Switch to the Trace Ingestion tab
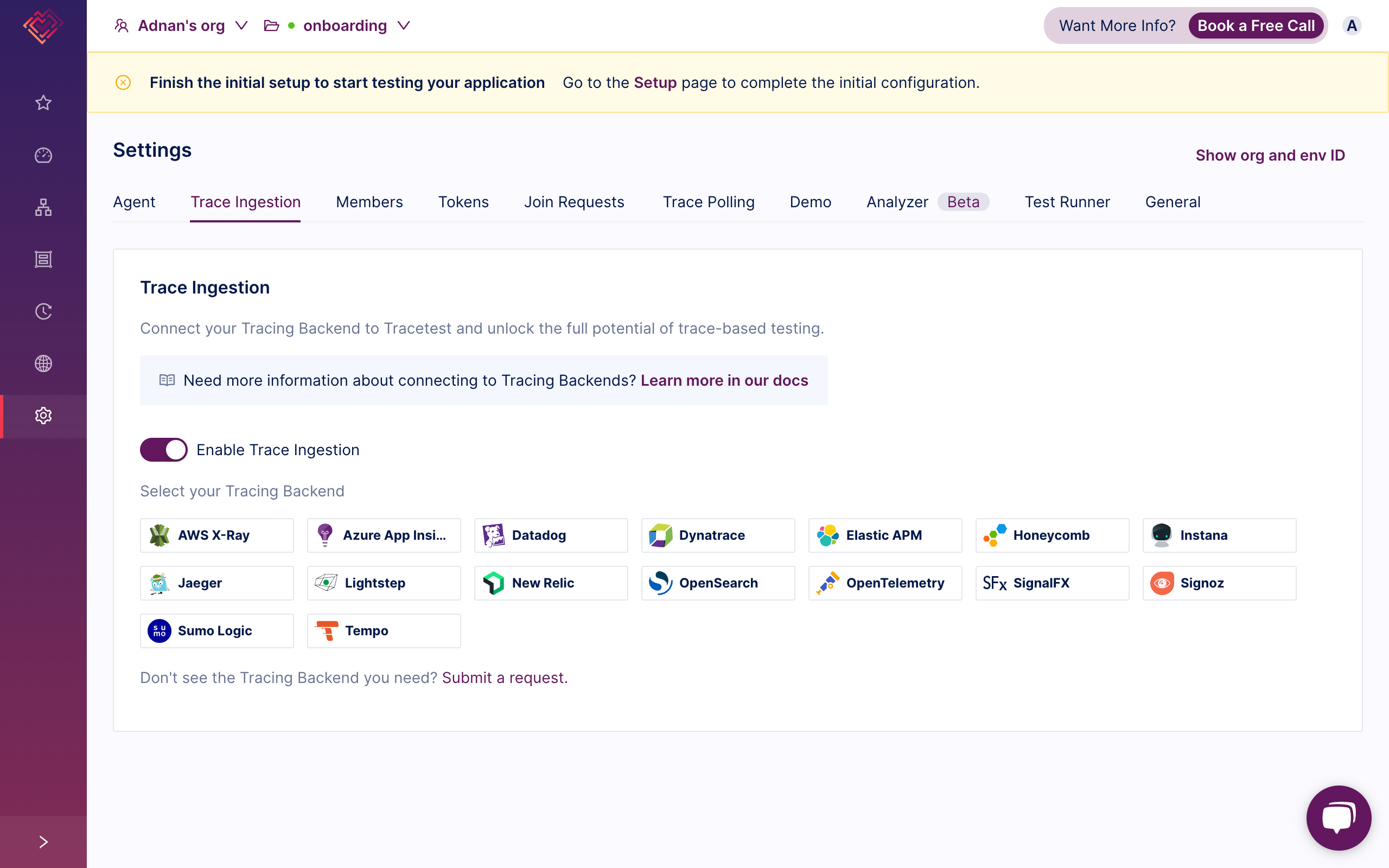The image size is (1389, 868). coord(246,202)
